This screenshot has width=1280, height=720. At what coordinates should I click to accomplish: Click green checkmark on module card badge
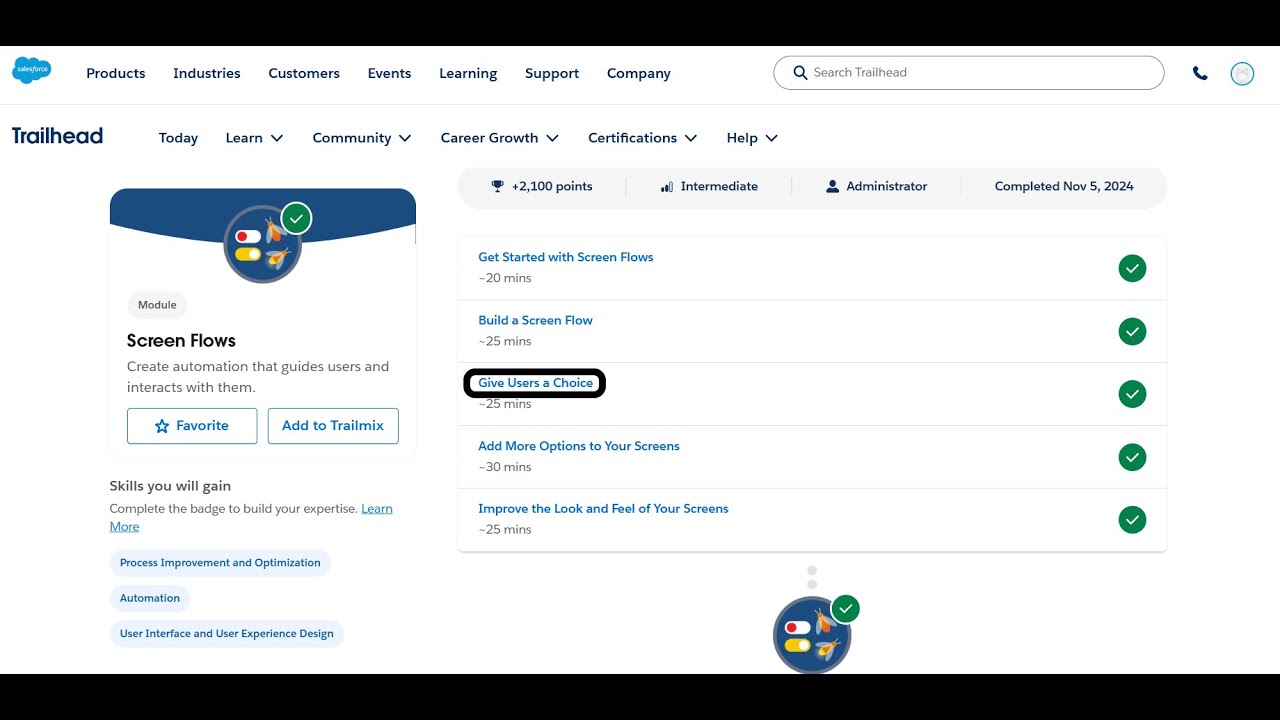(x=296, y=218)
